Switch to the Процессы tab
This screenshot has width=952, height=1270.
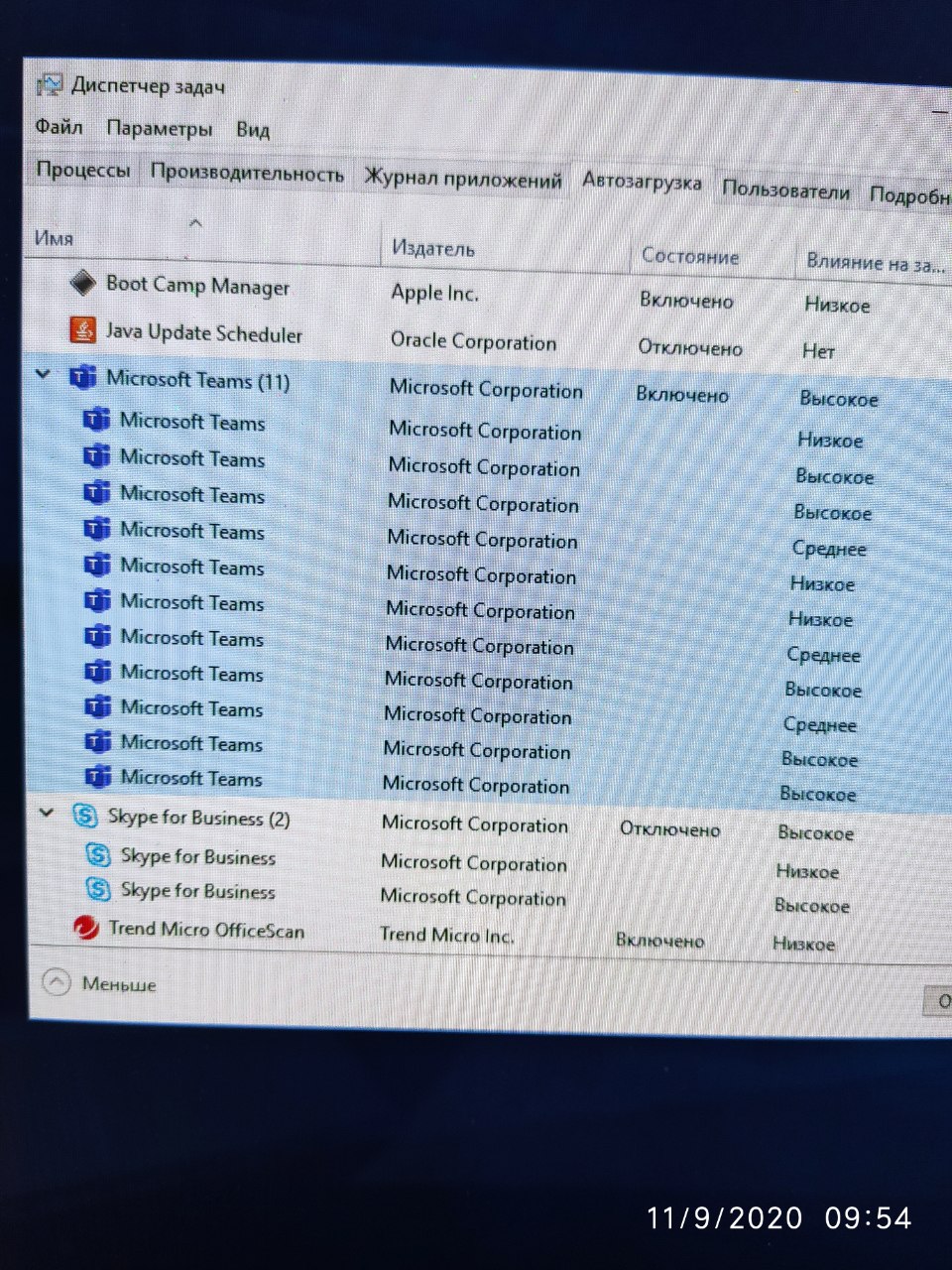83,170
